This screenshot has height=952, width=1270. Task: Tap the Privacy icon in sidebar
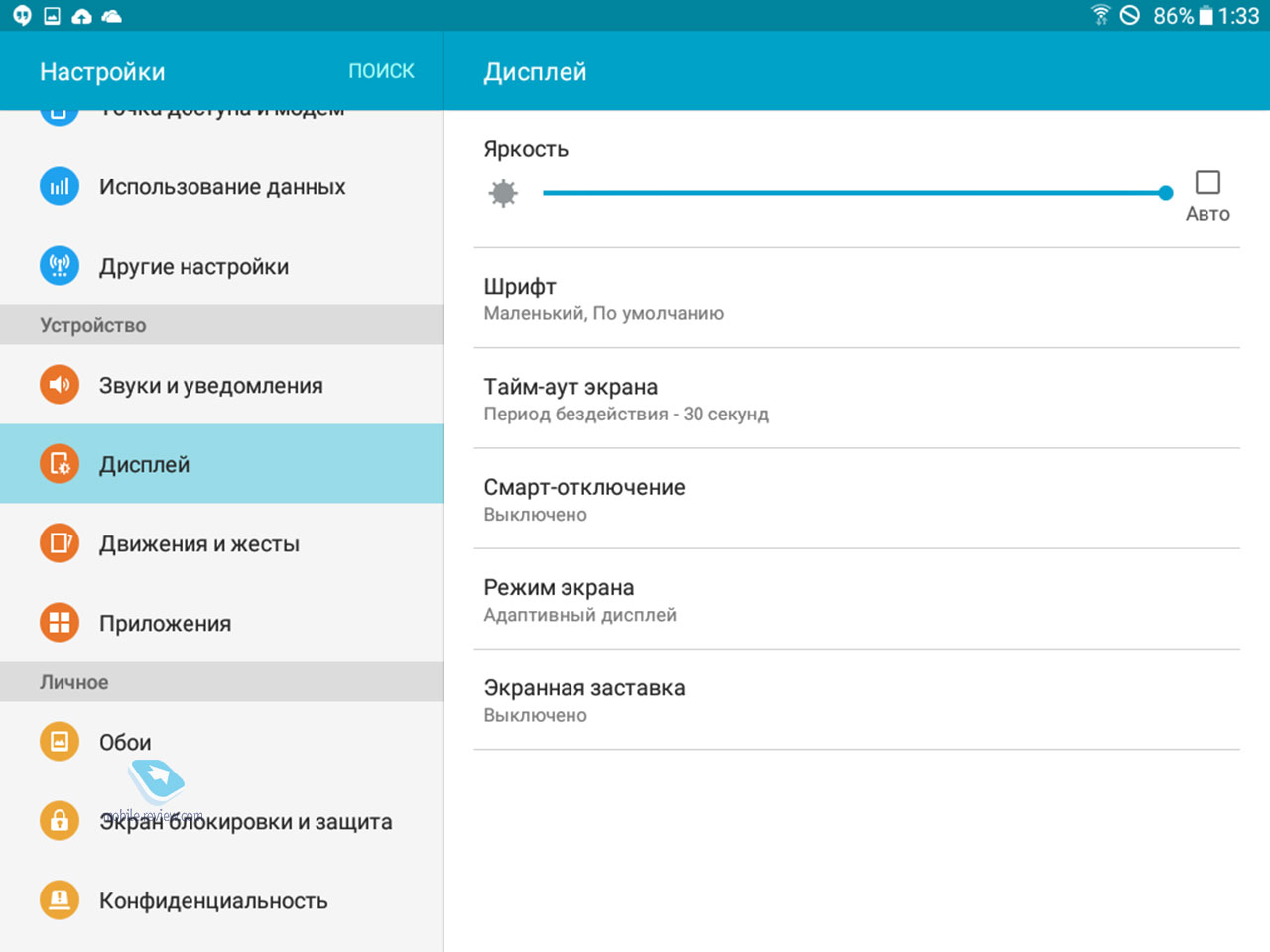[60, 900]
